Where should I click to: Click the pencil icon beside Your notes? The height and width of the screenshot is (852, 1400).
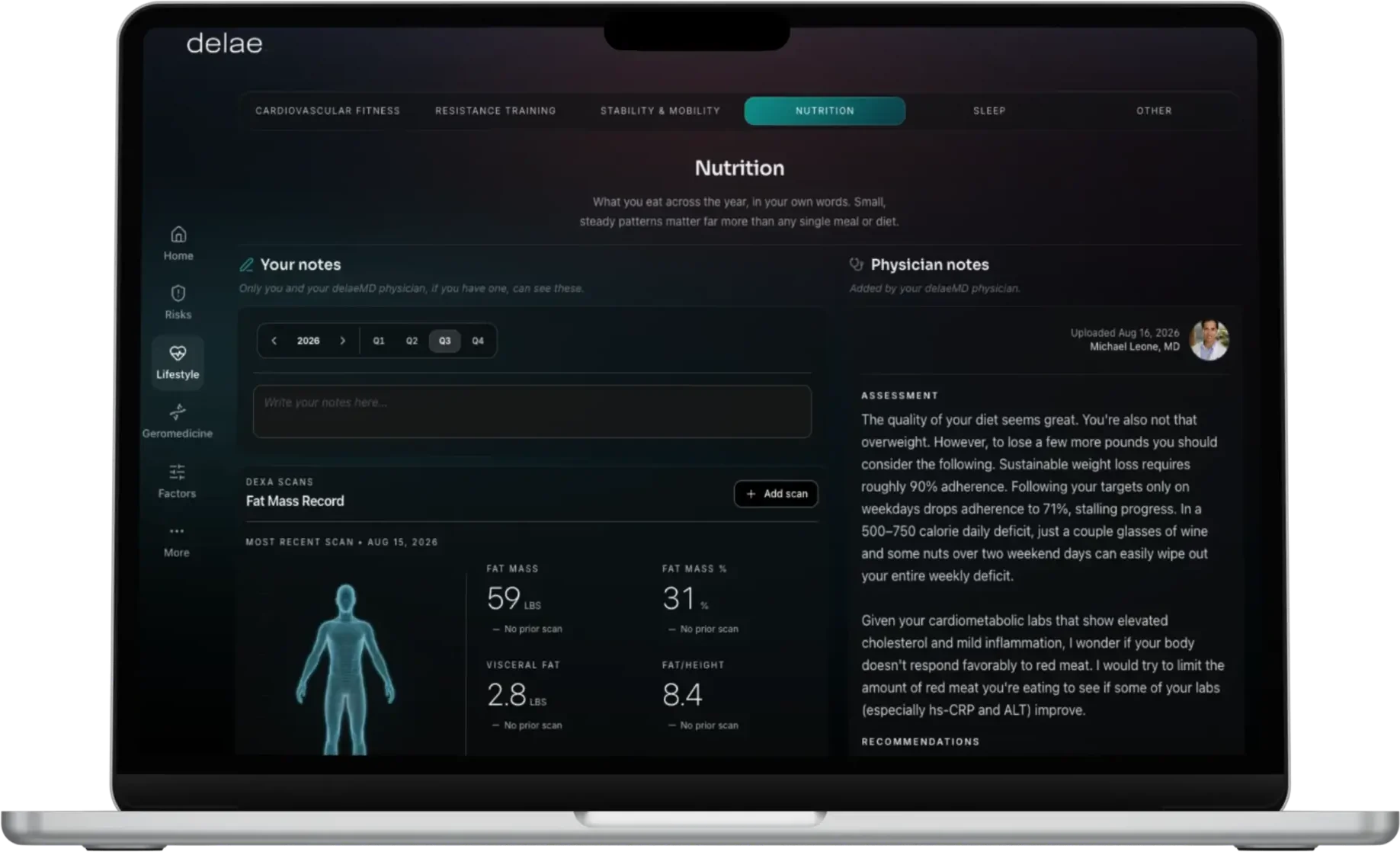[x=246, y=264]
